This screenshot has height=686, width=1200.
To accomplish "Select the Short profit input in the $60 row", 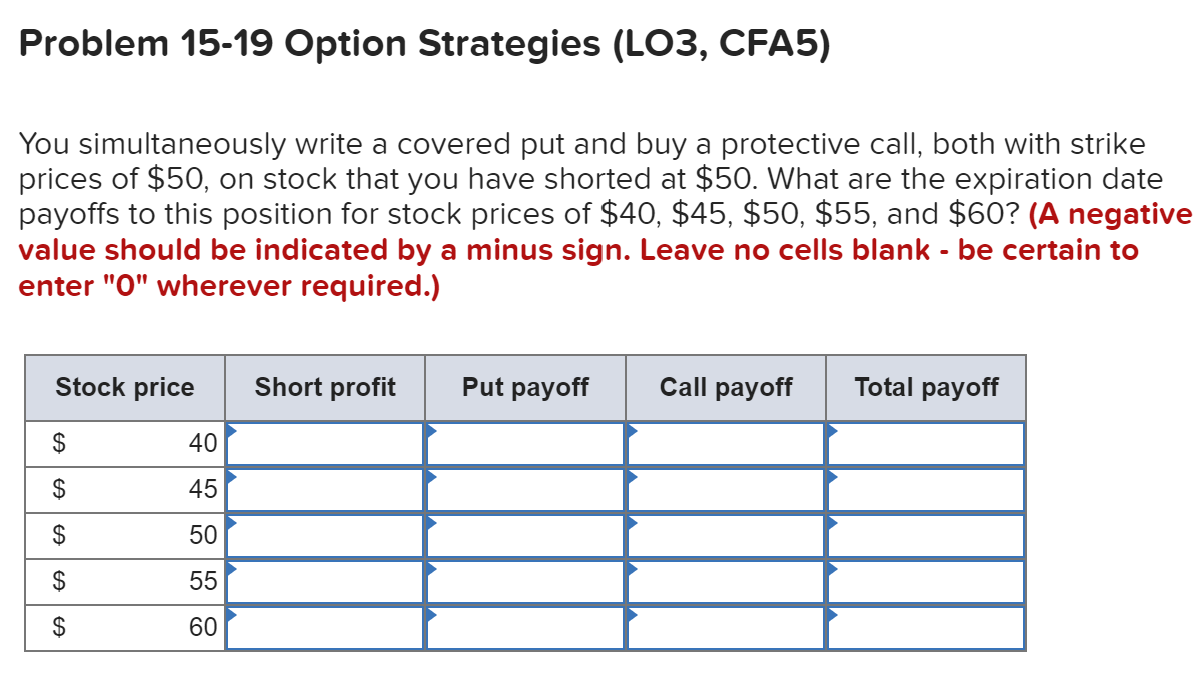I will pos(325,627).
